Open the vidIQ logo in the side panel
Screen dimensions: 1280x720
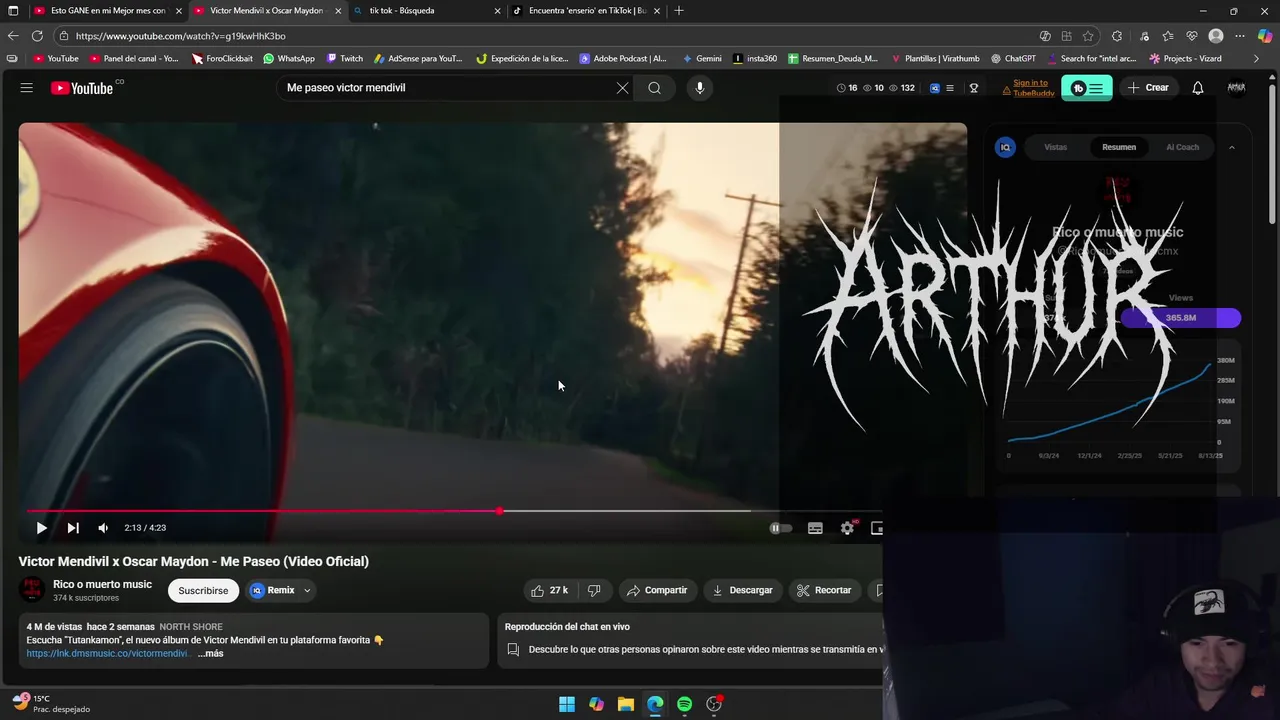point(1005,147)
